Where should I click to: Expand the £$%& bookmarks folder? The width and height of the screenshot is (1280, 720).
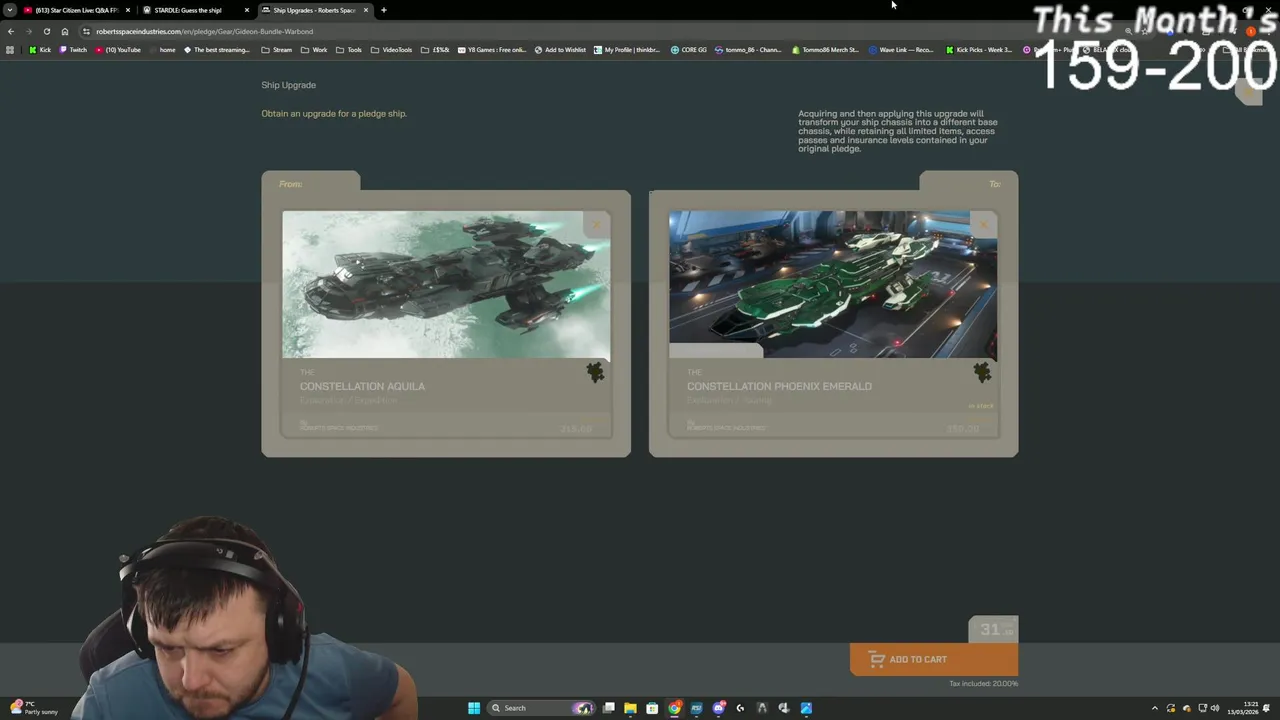coord(435,49)
